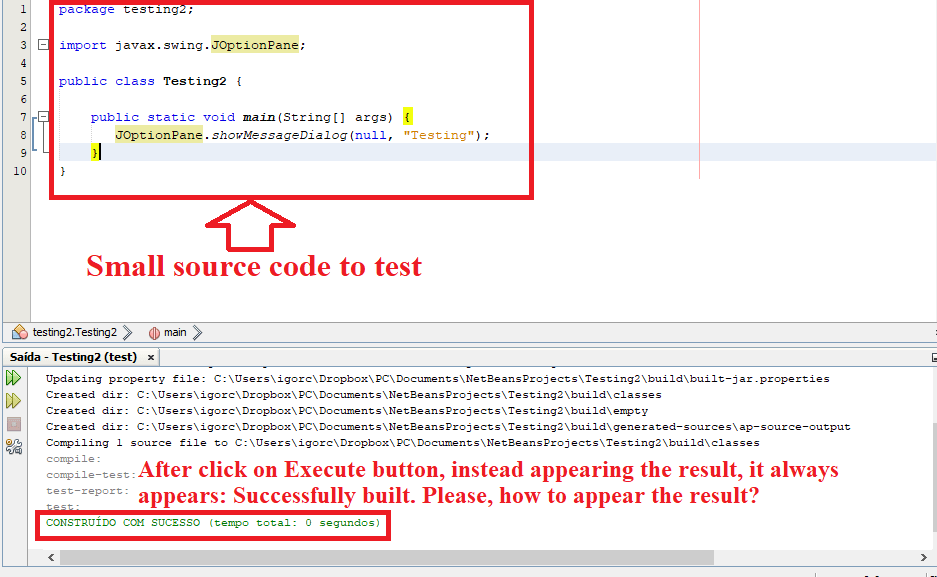
Task: Click the package keyword on line 1
Action: 86,9
